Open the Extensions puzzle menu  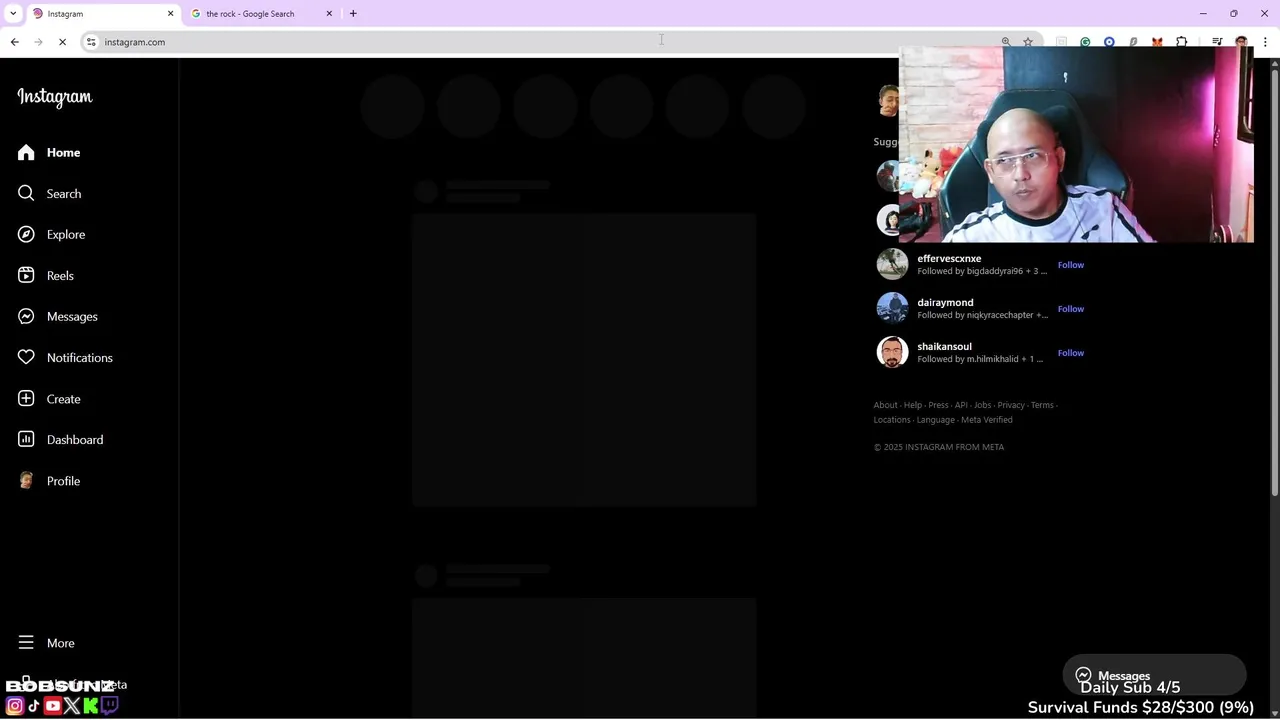(x=1182, y=42)
